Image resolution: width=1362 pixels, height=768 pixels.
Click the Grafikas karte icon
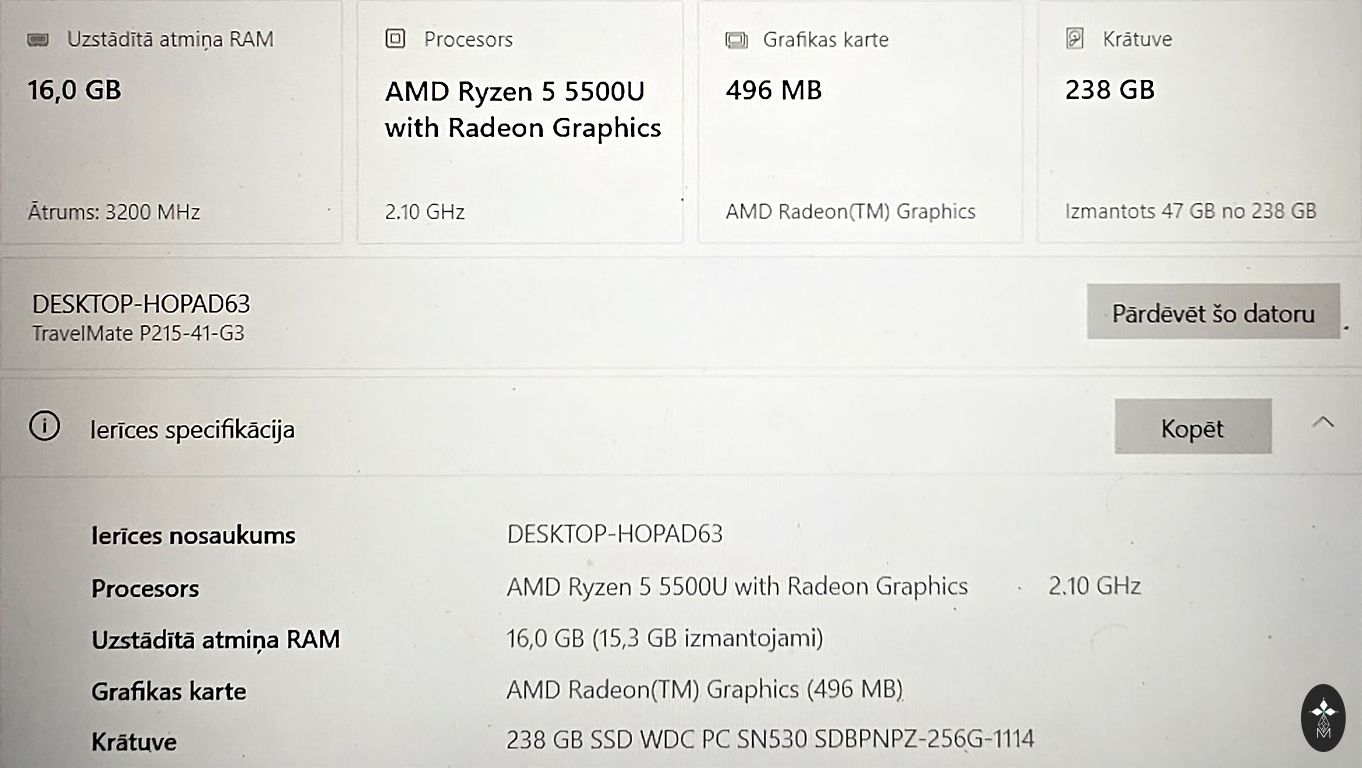736,40
